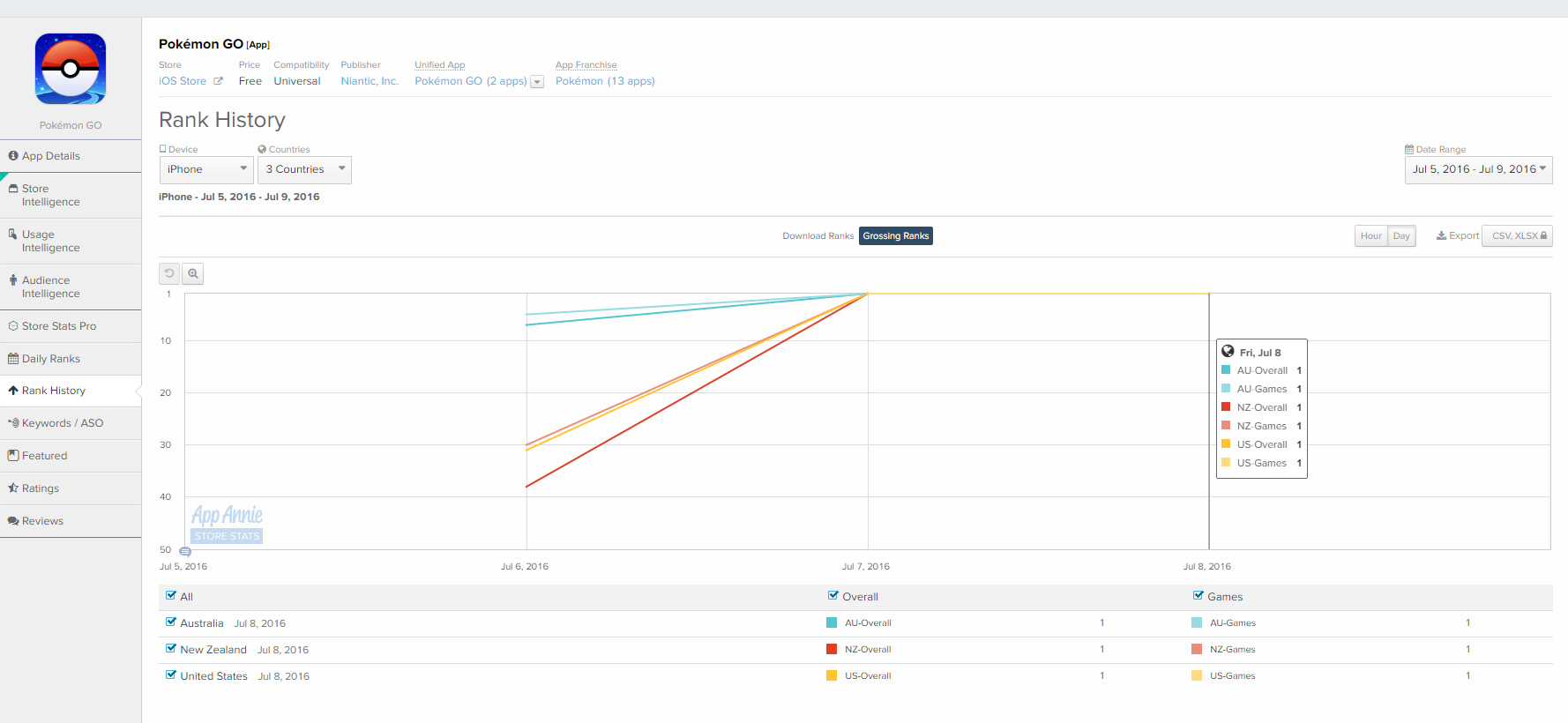Open App Details in sidebar

pos(71,156)
